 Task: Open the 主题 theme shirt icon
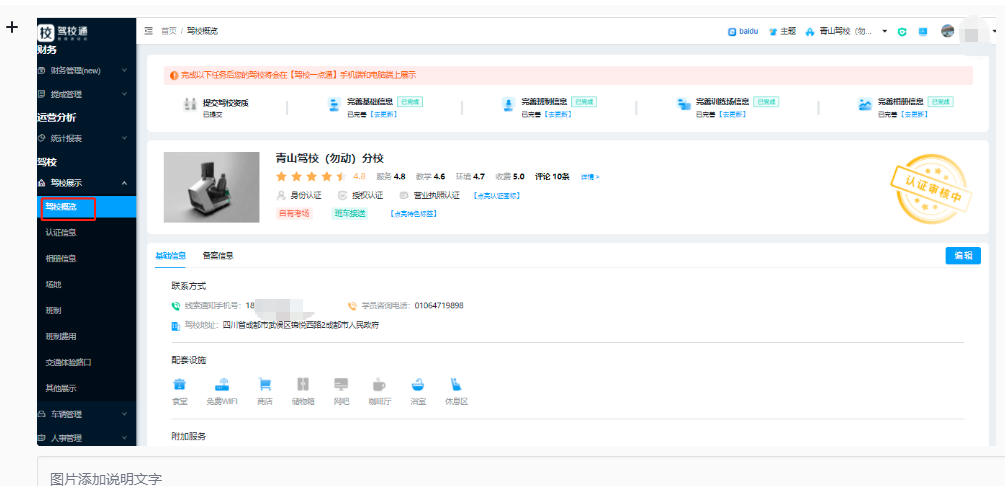pyautogui.click(x=772, y=31)
